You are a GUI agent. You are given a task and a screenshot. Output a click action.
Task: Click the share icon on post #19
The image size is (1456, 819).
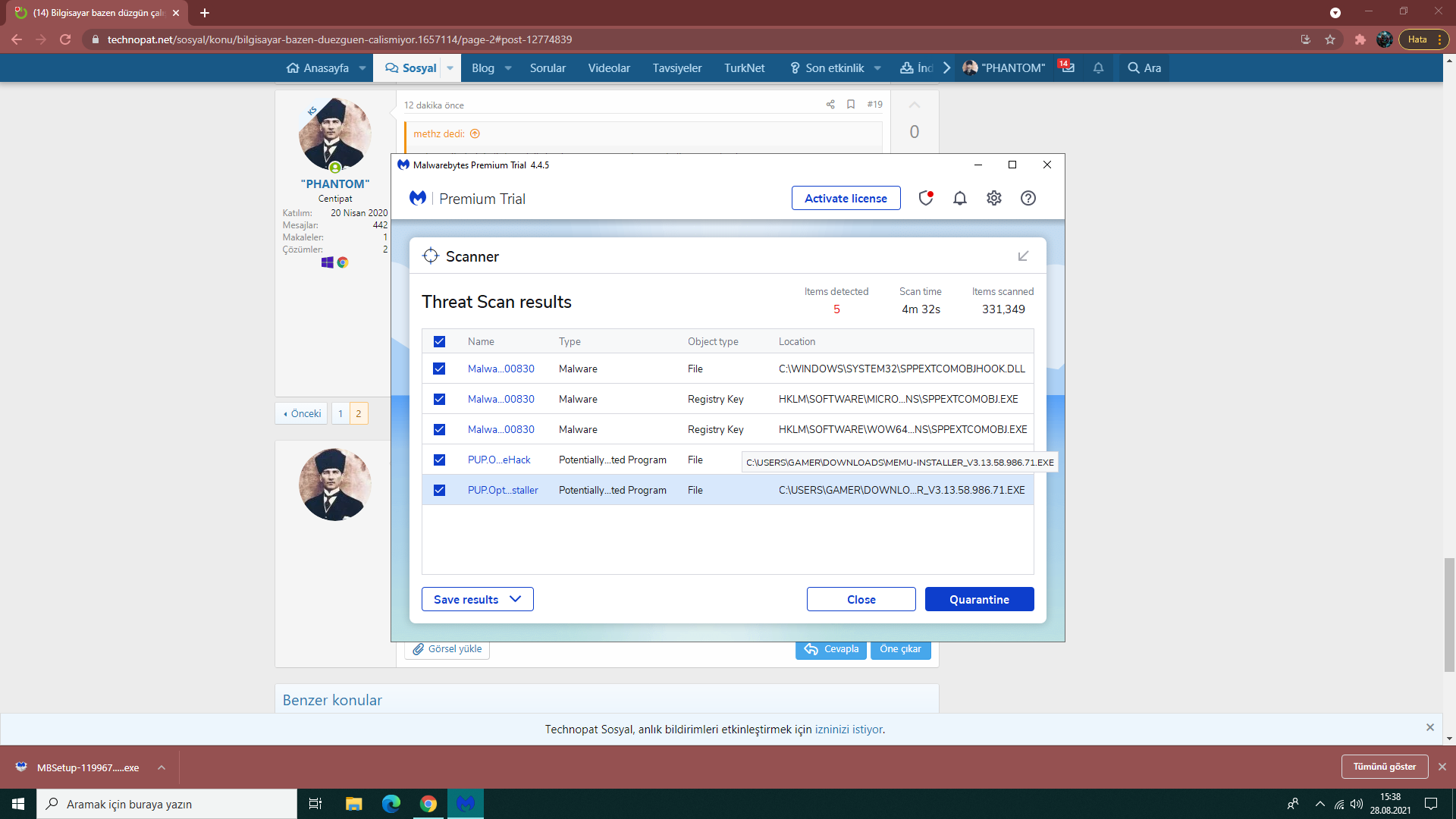(830, 105)
